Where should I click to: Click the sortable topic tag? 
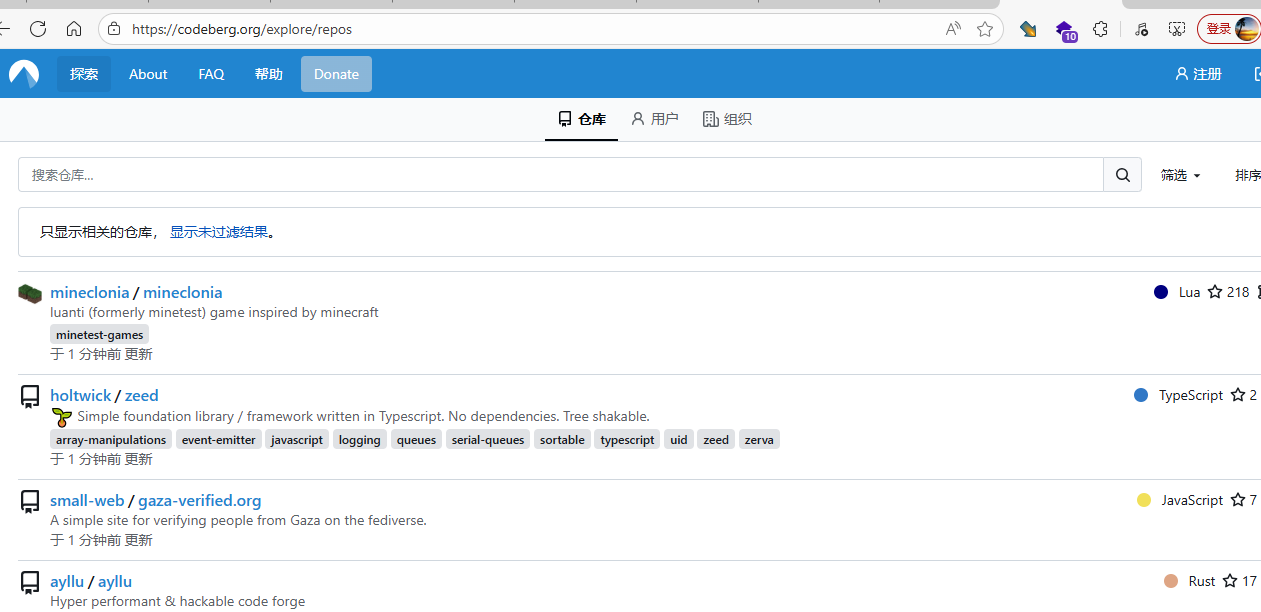click(562, 439)
